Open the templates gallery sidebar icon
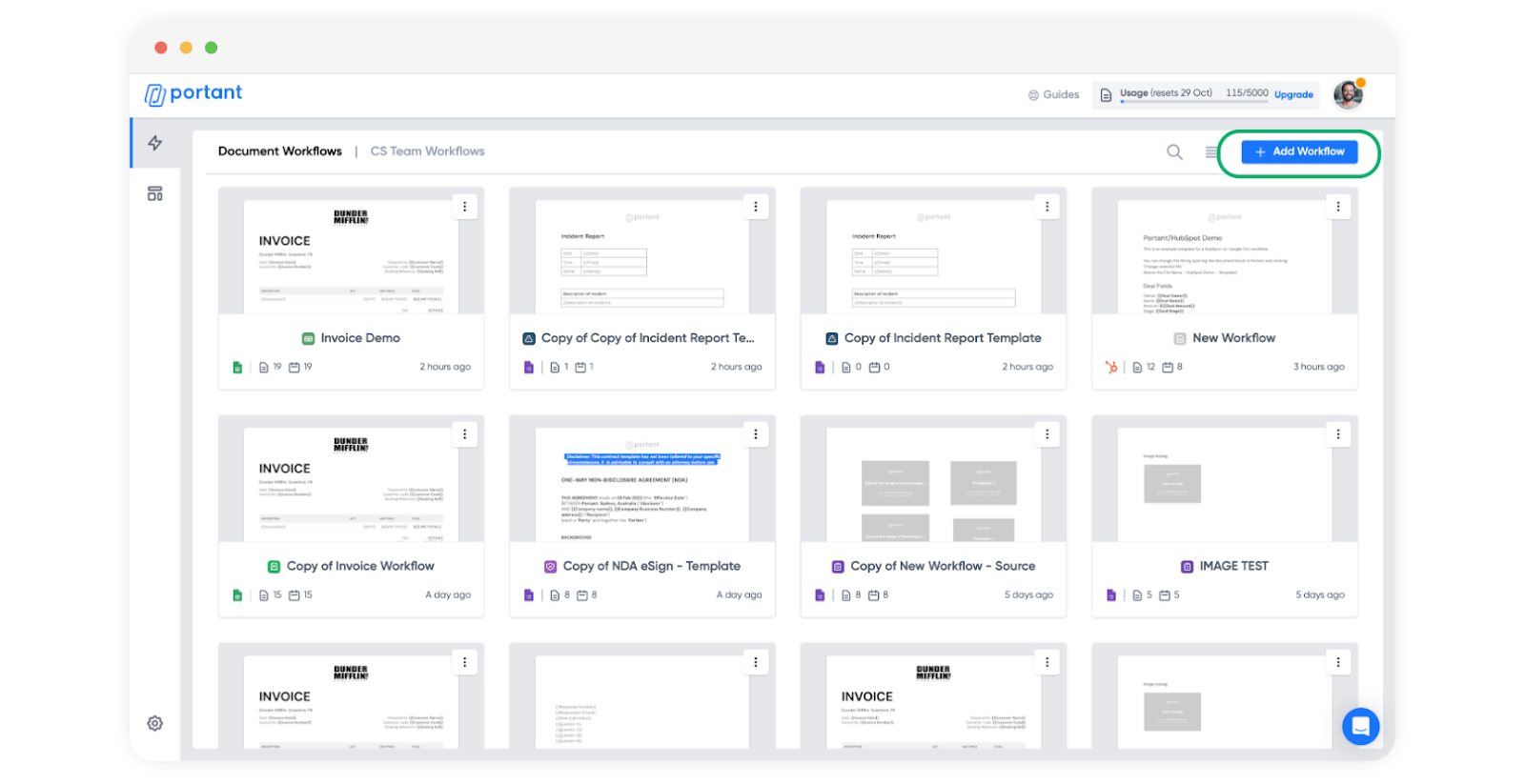 154,193
